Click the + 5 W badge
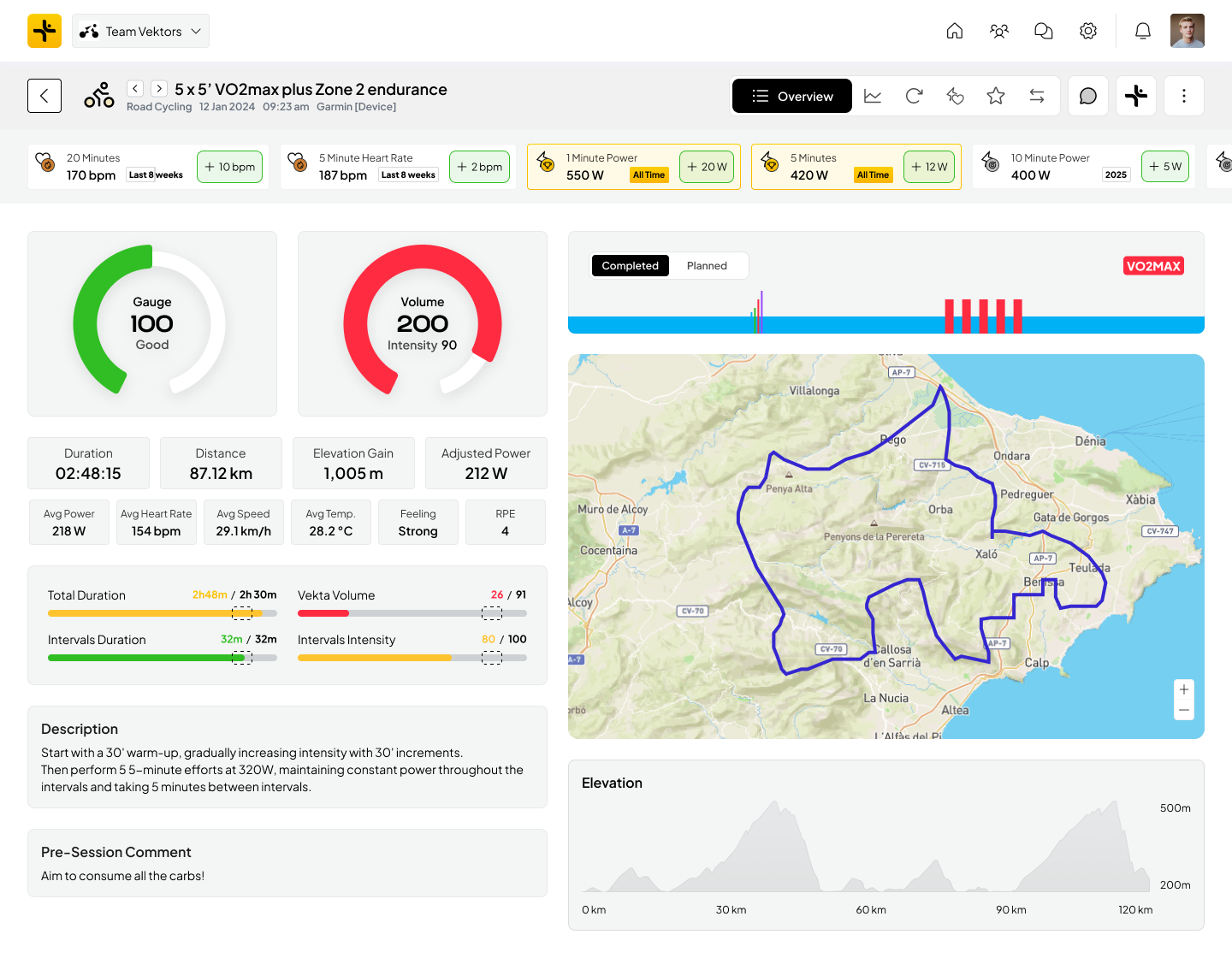1232x958 pixels. [x=1165, y=167]
